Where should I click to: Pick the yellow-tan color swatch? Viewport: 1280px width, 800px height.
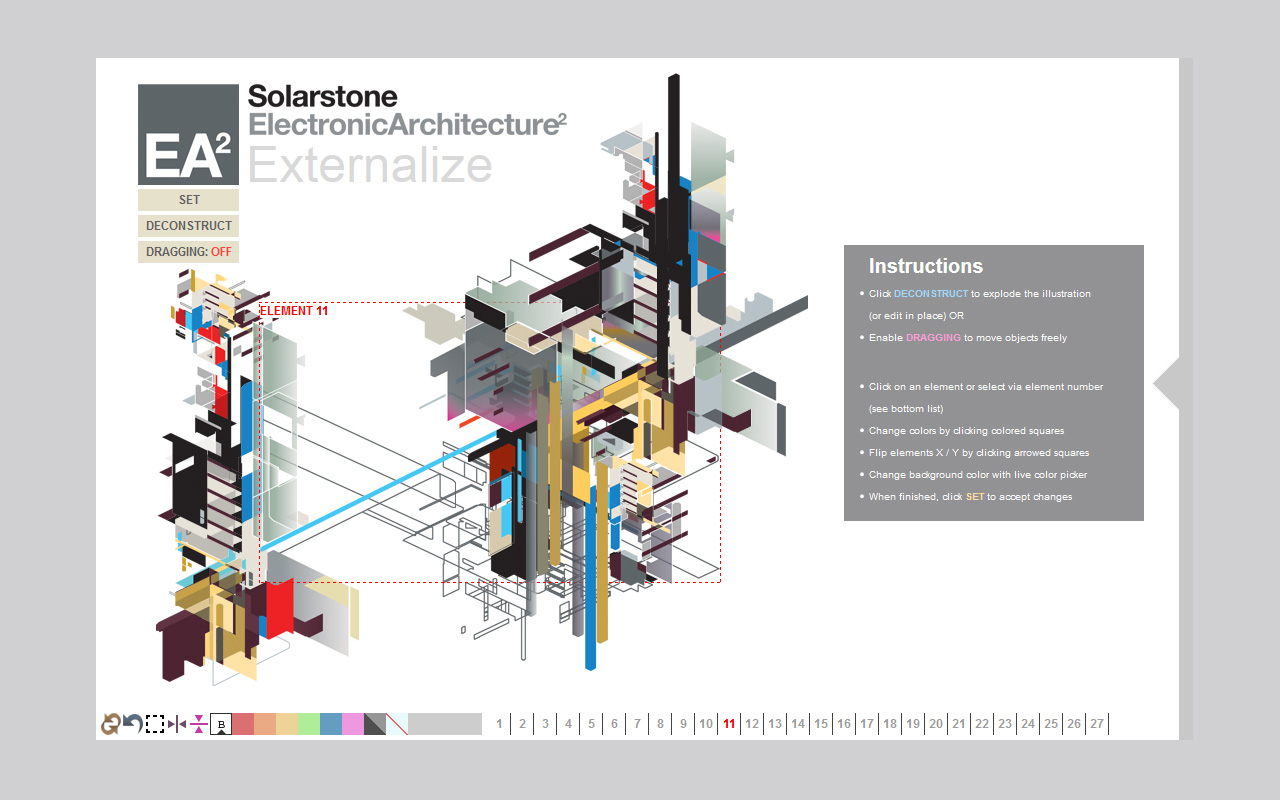(x=287, y=724)
